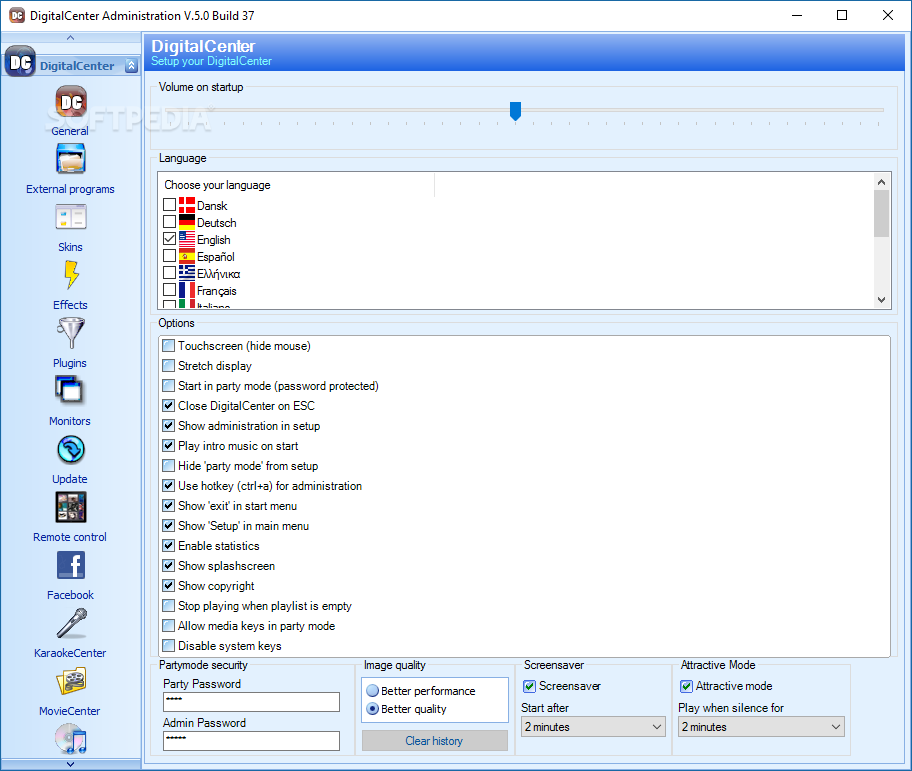Select Better performance radio button
912x771 pixels.
(x=373, y=691)
